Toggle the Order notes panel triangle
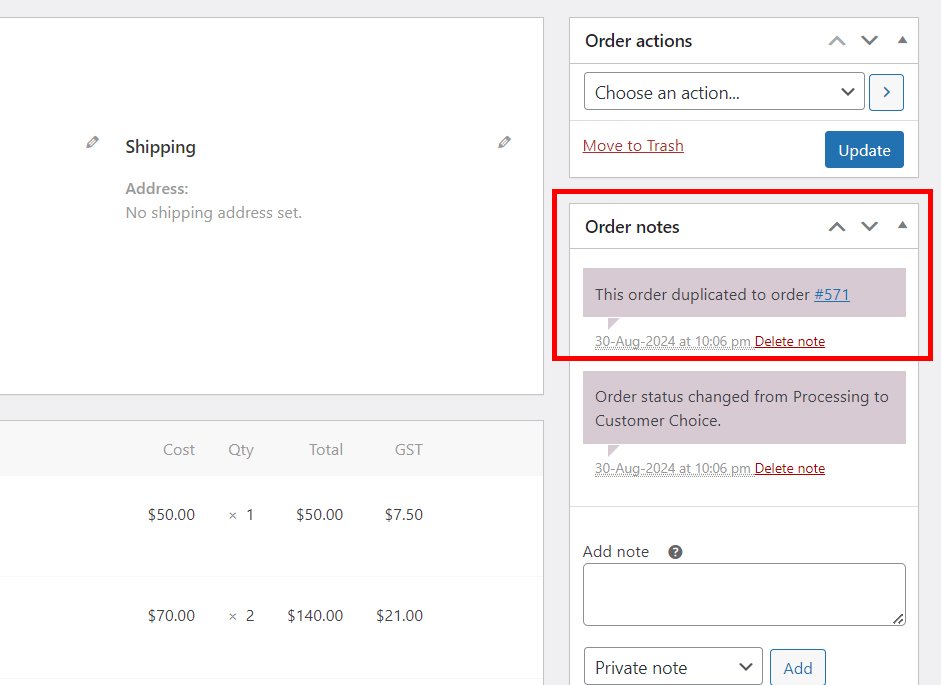Image resolution: width=941 pixels, height=685 pixels. point(902,226)
